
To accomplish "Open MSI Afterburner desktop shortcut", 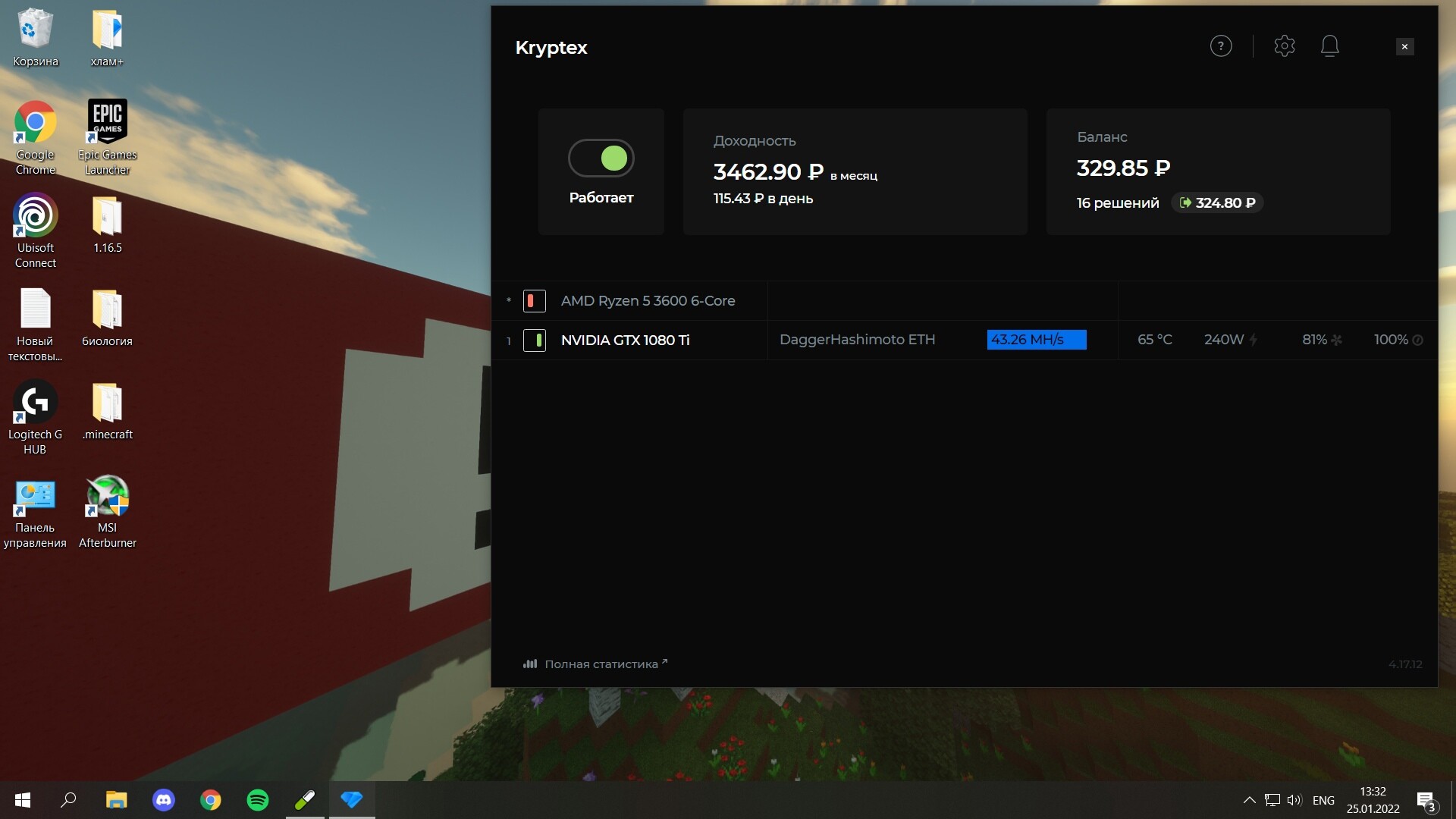I will click(x=107, y=511).
